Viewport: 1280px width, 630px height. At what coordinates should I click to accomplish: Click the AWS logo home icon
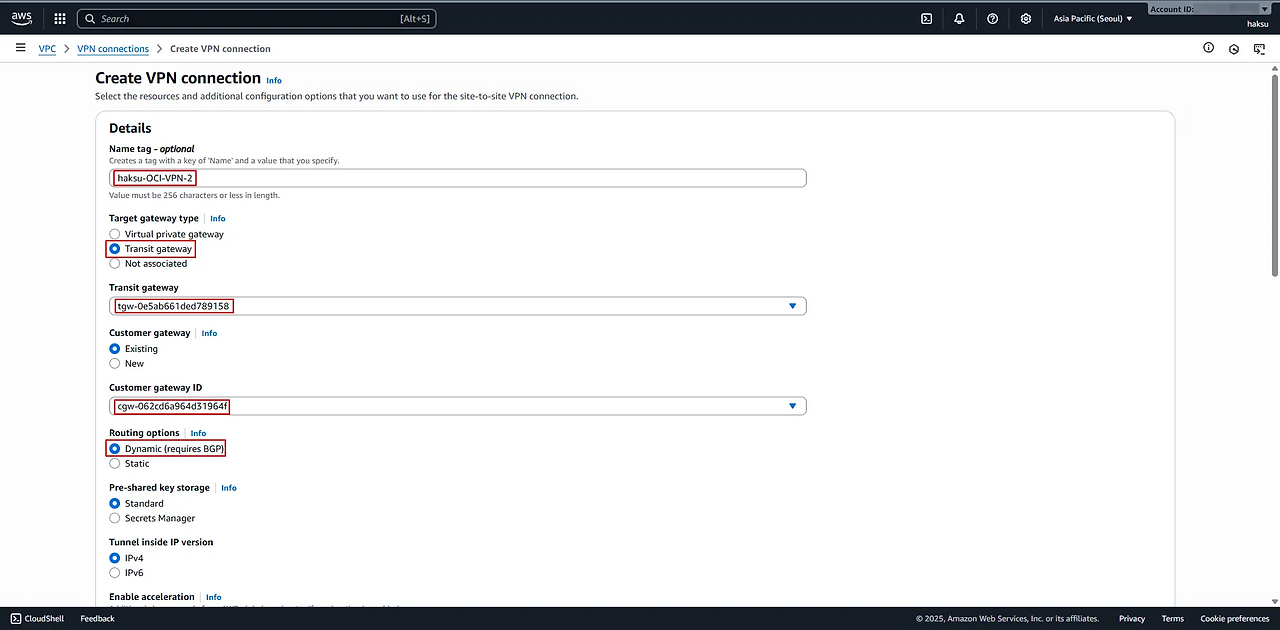(22, 18)
